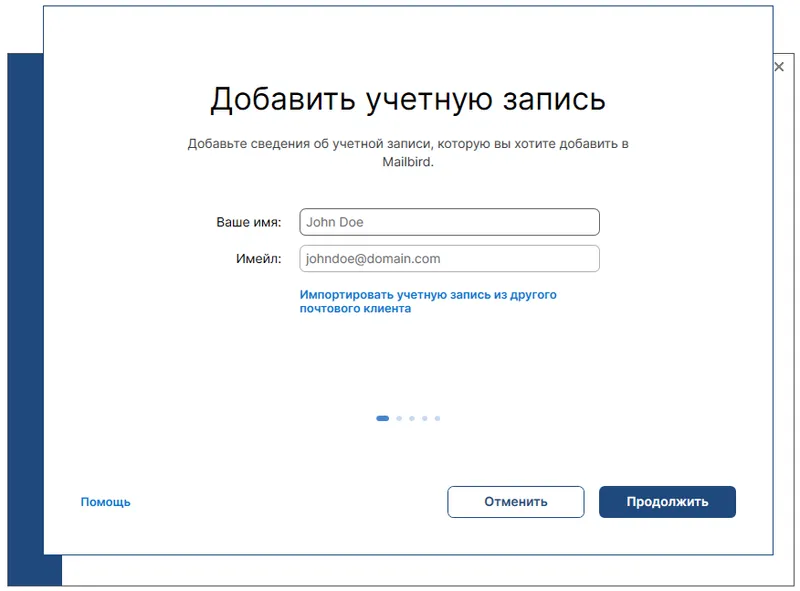
Task: Click the description text mentioning Mailbird
Action: (x=408, y=153)
